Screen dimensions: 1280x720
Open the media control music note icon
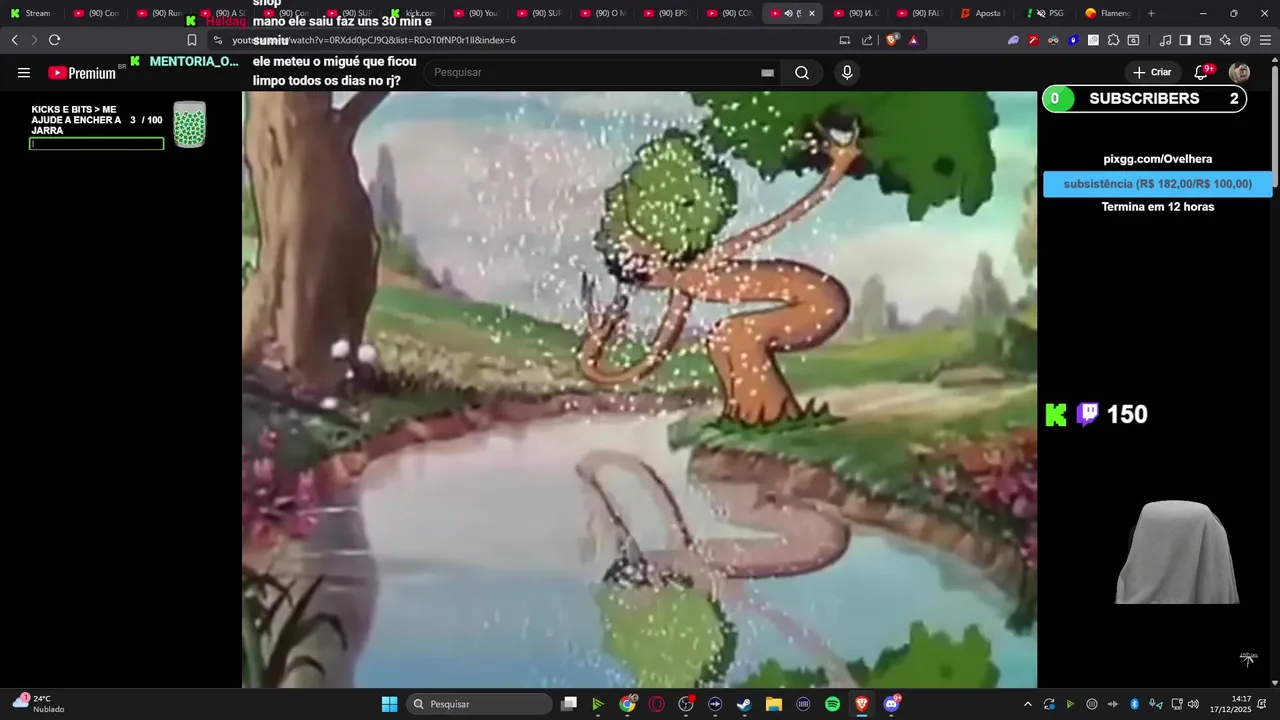click(1165, 40)
